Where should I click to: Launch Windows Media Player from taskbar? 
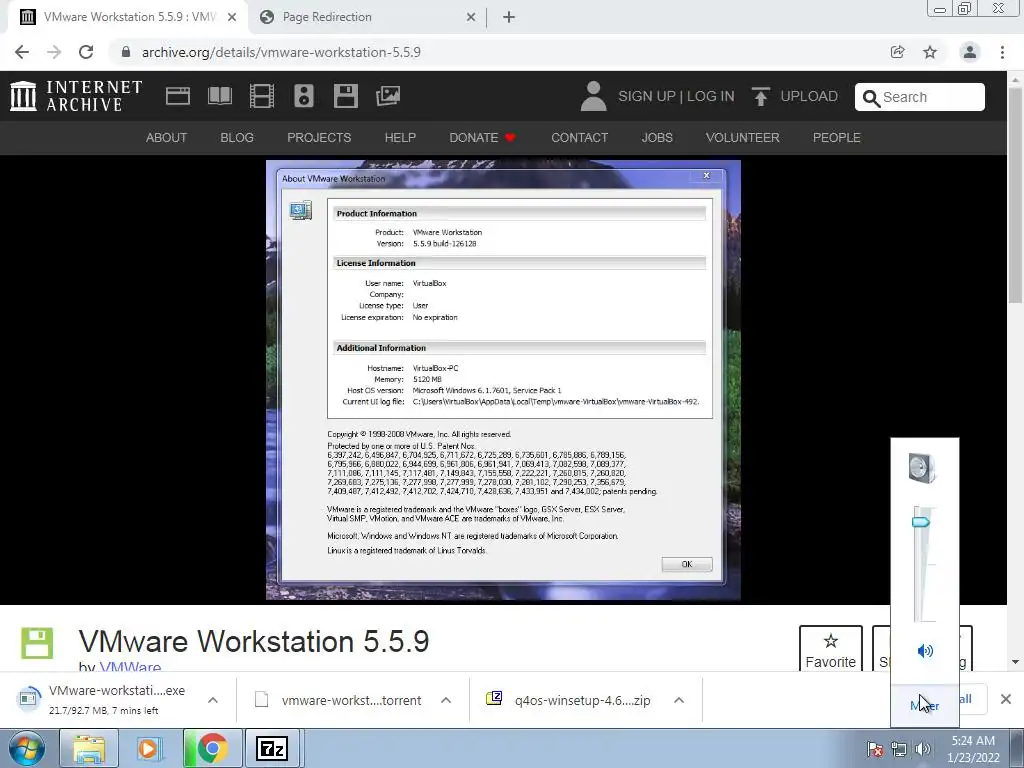click(149, 748)
